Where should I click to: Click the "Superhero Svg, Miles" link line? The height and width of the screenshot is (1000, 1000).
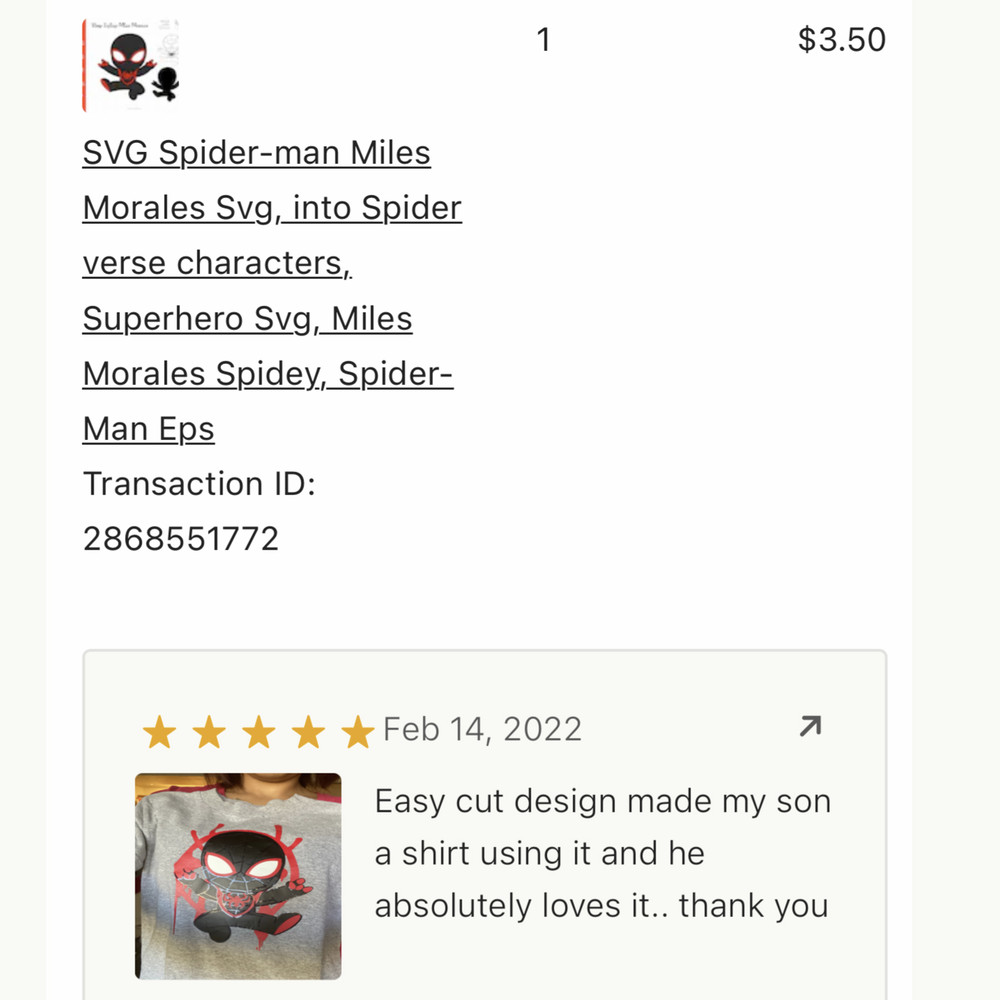tap(247, 319)
